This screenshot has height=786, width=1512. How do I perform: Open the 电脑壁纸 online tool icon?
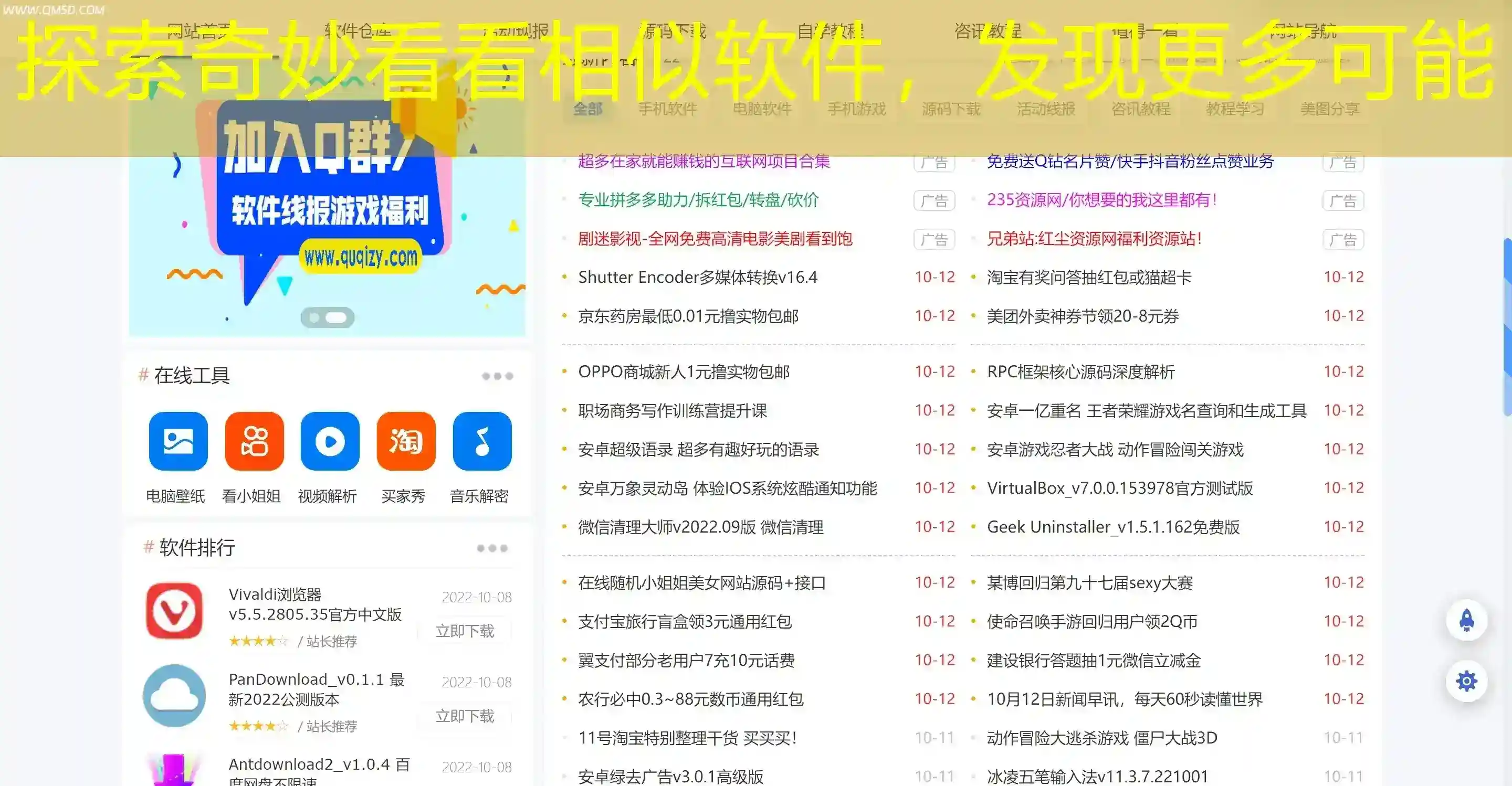coord(178,441)
